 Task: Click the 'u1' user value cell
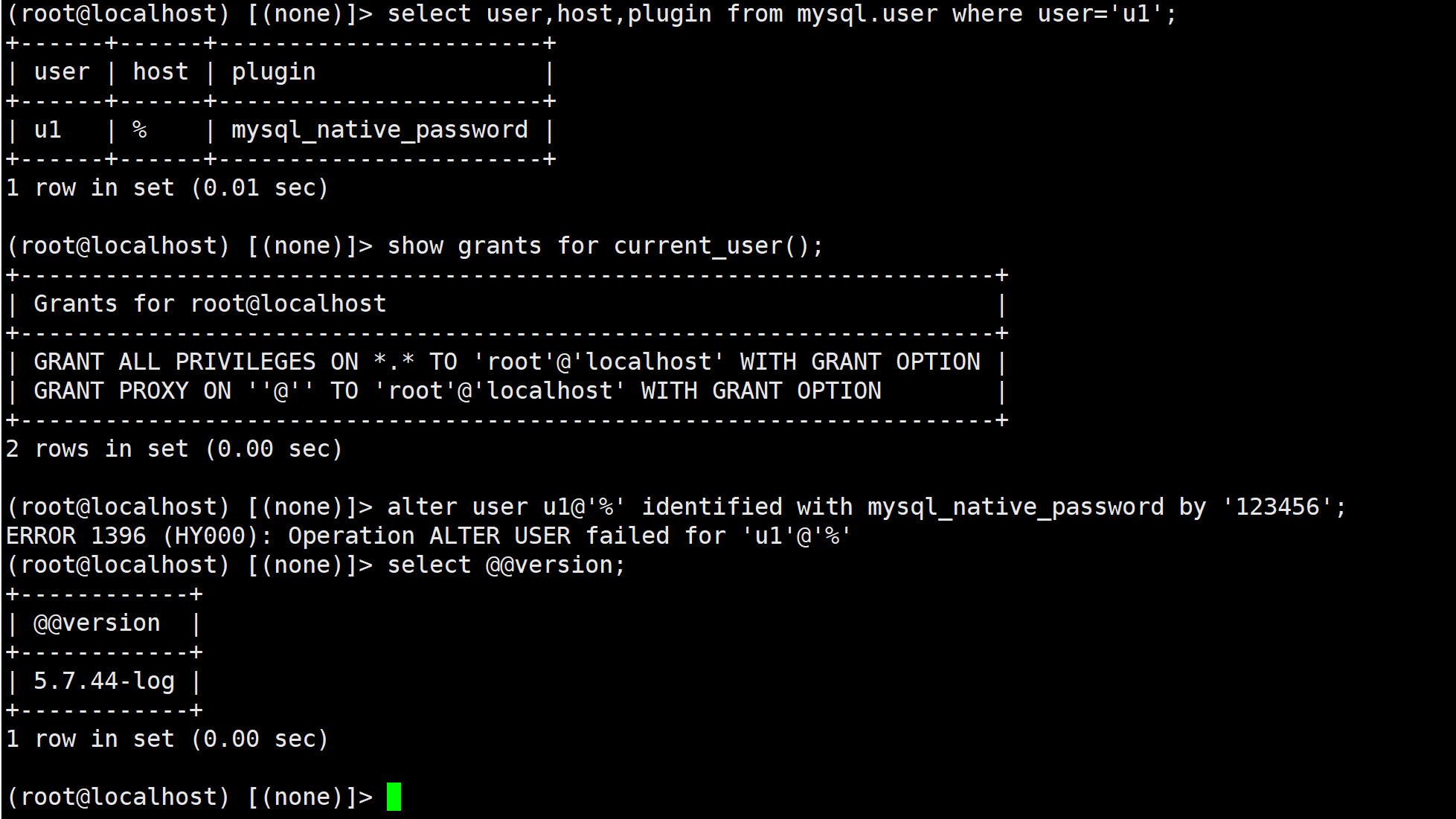48,130
